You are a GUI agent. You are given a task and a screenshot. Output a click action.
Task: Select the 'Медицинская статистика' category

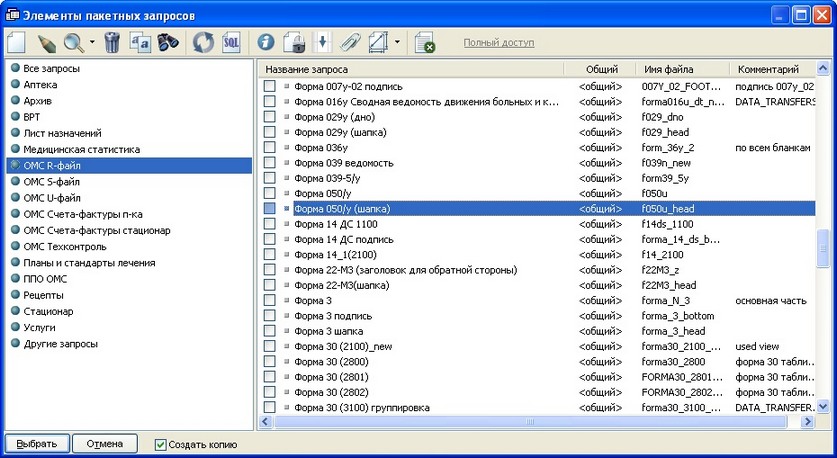(x=81, y=149)
